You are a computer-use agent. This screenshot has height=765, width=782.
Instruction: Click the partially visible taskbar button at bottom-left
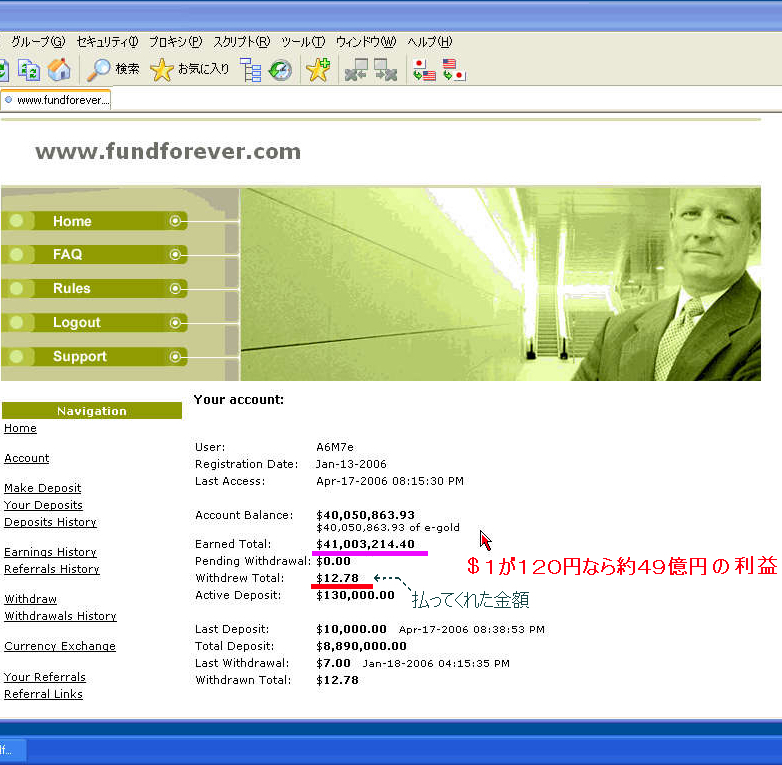coord(13,750)
